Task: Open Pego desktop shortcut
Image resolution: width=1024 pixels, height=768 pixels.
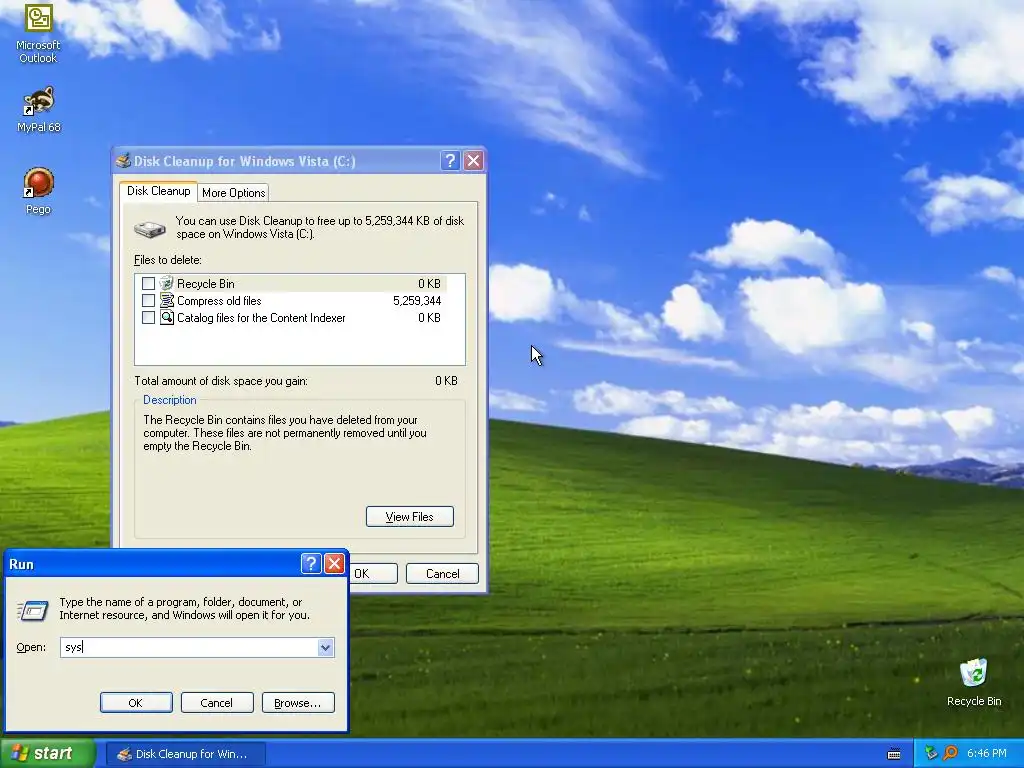Action: (39, 191)
